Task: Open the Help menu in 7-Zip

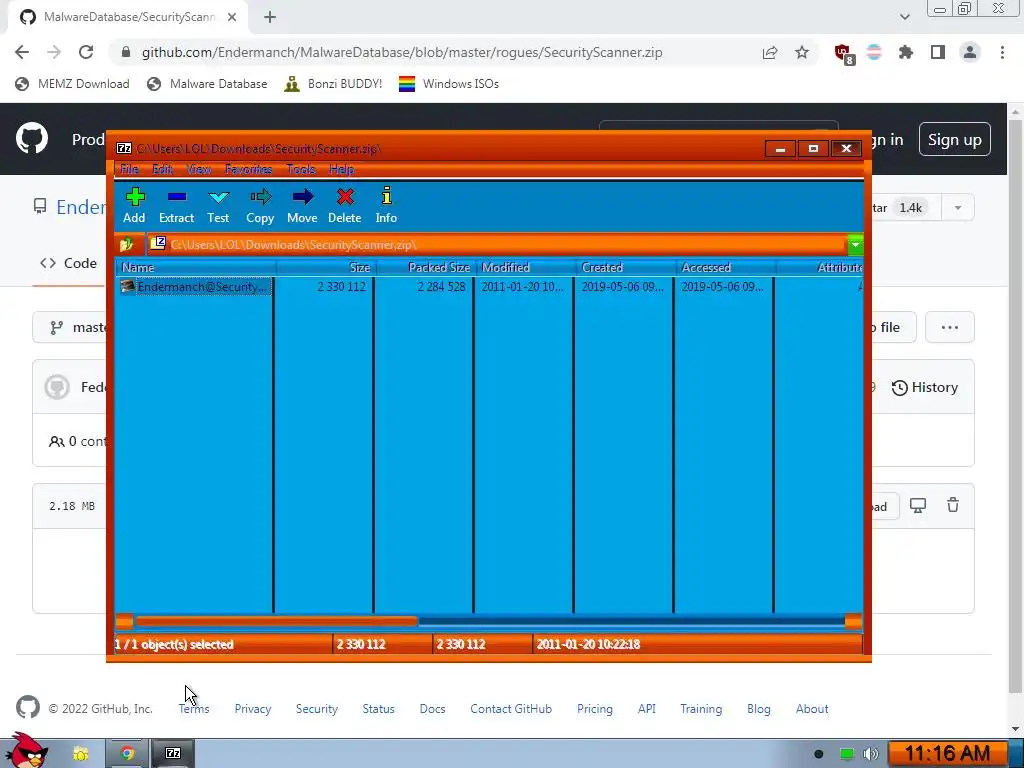Action: (342, 169)
